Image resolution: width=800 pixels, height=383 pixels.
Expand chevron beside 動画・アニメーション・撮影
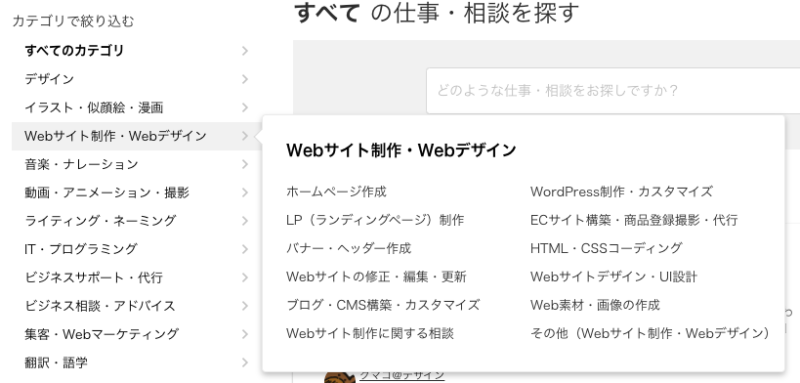tap(245, 193)
